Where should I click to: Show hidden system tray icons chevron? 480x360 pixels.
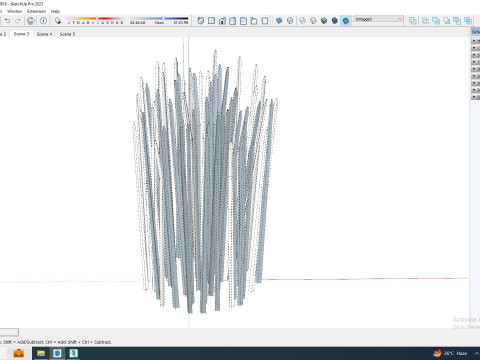tap(477, 353)
